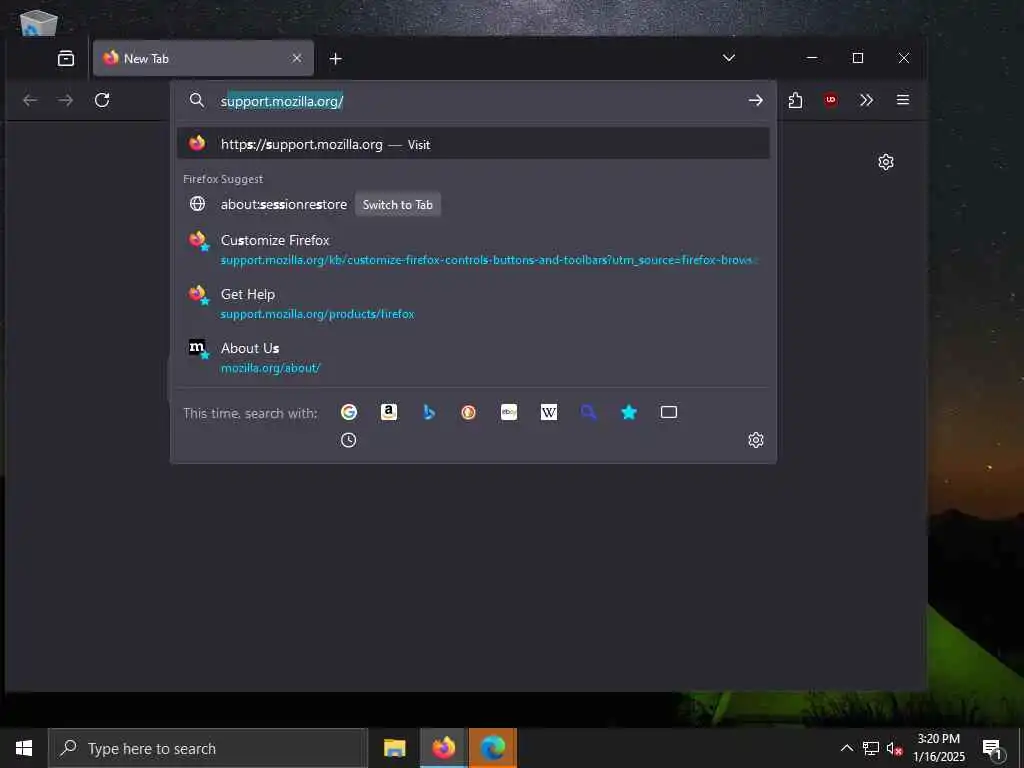The width and height of the screenshot is (1024, 768).
Task: Open the notification Action Center
Action: pyautogui.click(x=993, y=748)
